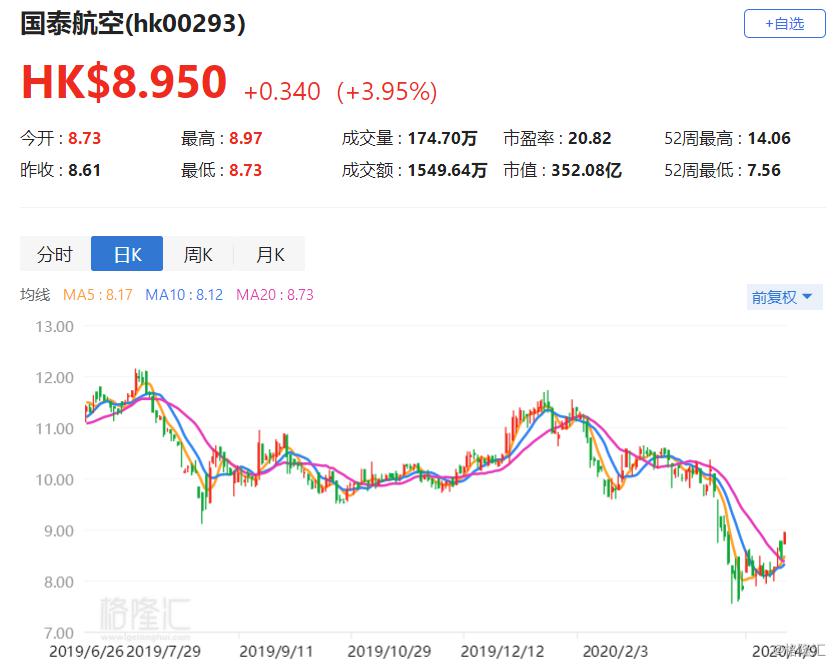Click the +自选 add to watchlist button

785,23
